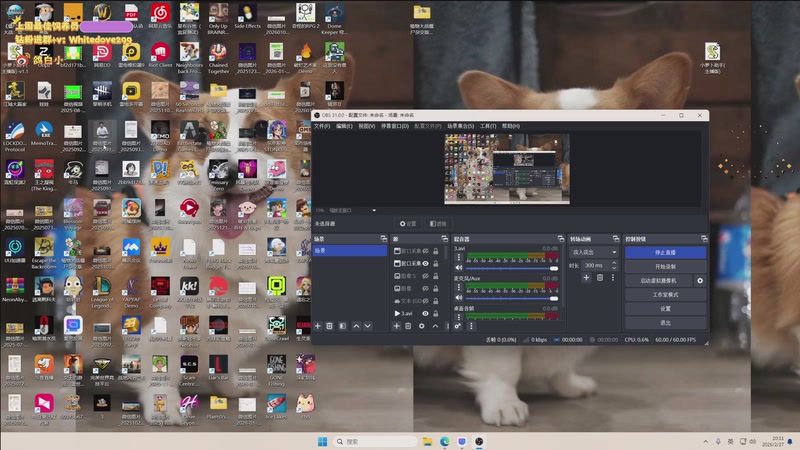
Task: Click Start Virtual Camera button
Action: 659,281
